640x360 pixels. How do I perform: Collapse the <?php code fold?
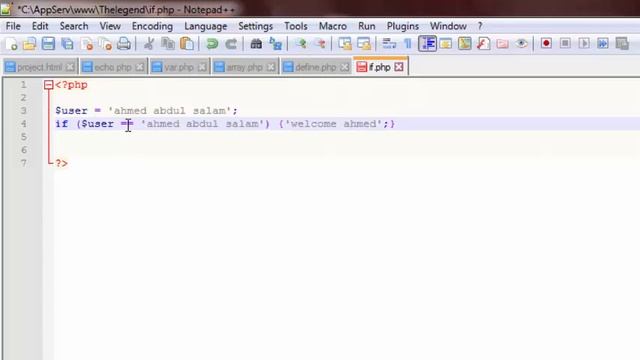pyautogui.click(x=49, y=85)
